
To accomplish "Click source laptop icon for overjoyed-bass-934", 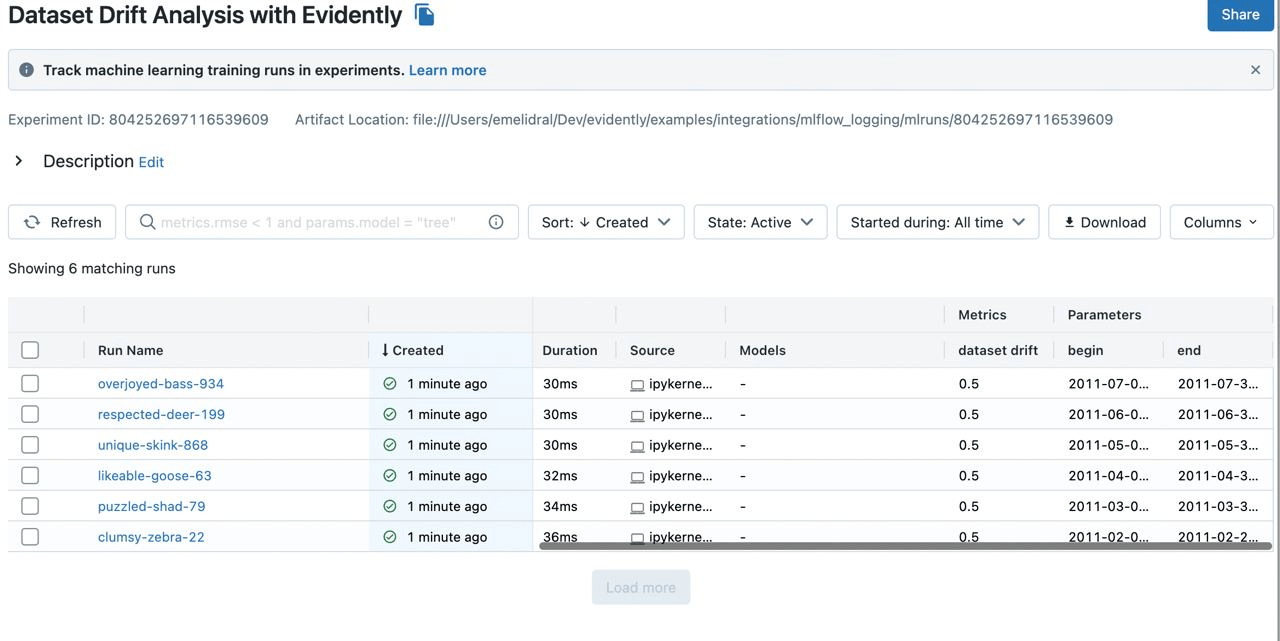I will (x=637, y=384).
